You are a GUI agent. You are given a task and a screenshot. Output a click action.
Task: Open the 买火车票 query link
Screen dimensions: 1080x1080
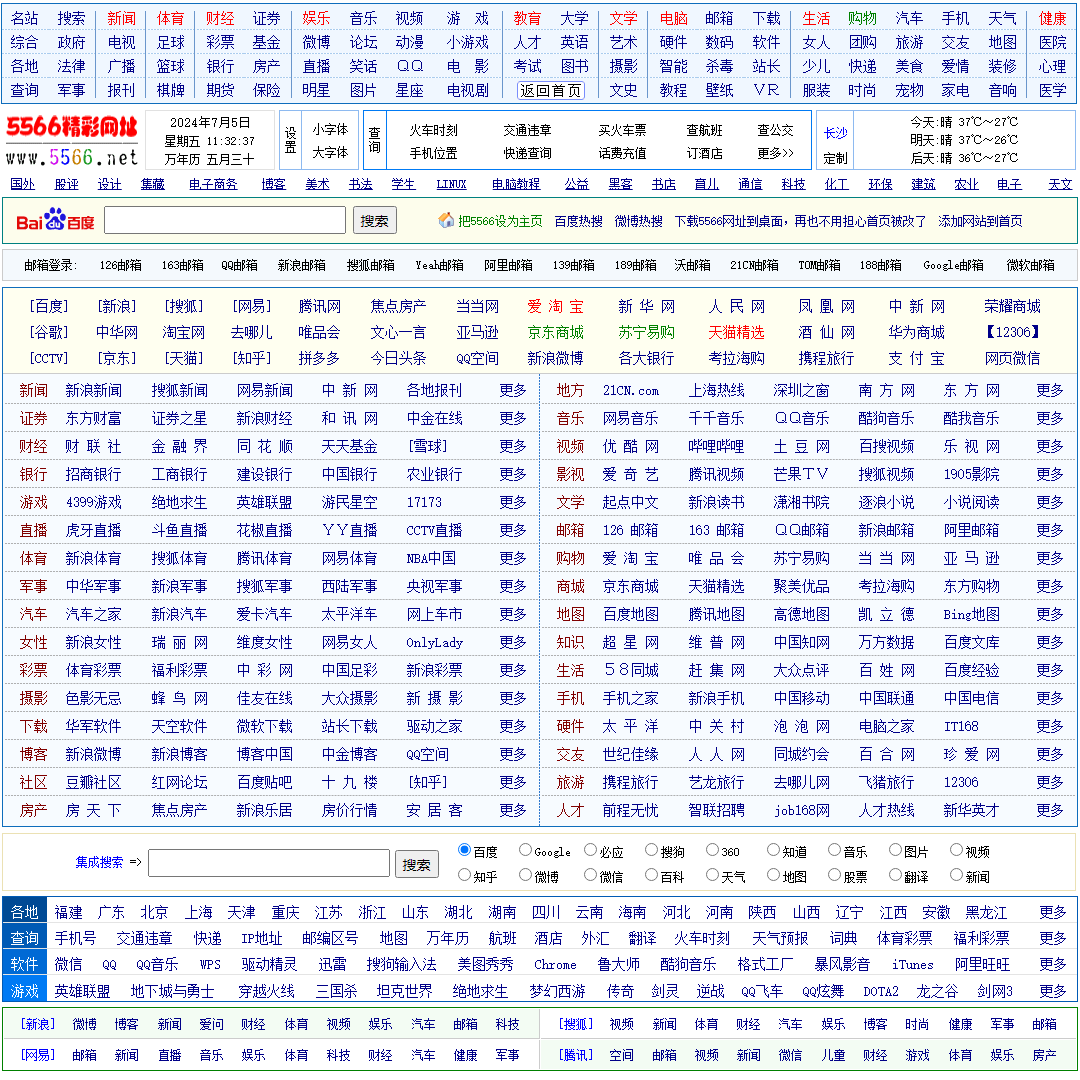tap(623, 130)
